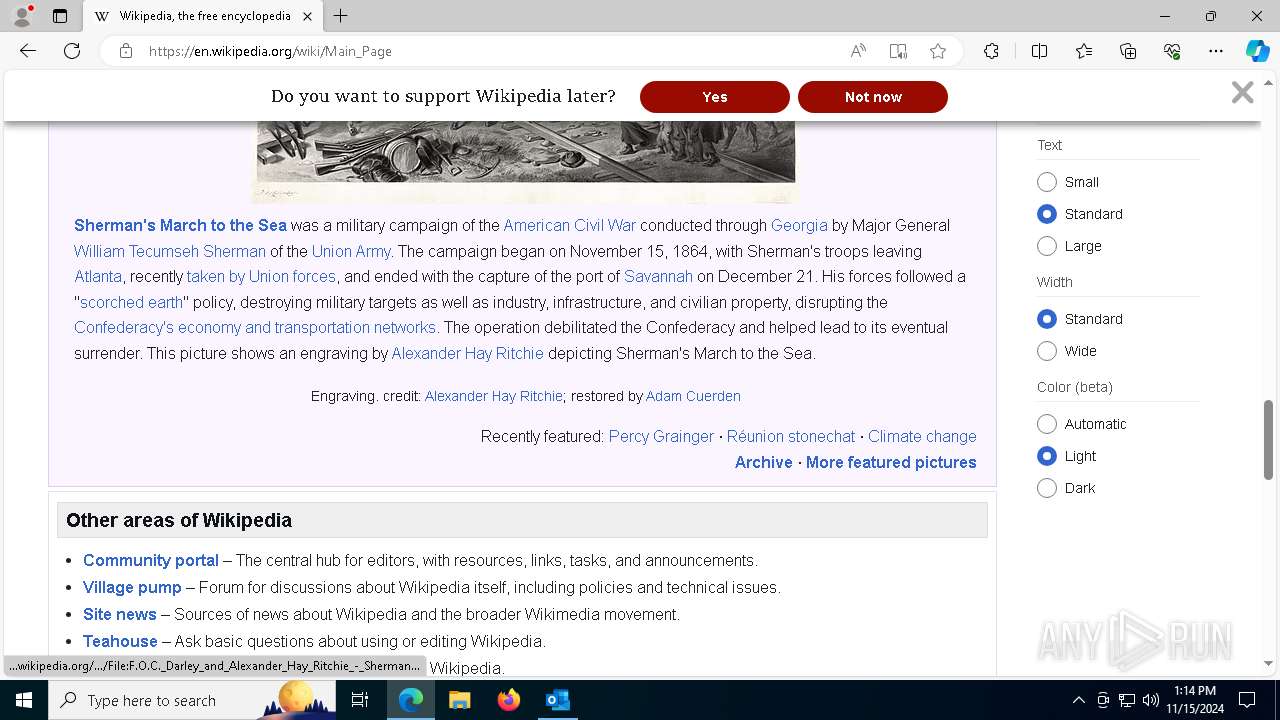Screen dimensions: 1280x720
Task: Open the notification center icon
Action: 1247,700
